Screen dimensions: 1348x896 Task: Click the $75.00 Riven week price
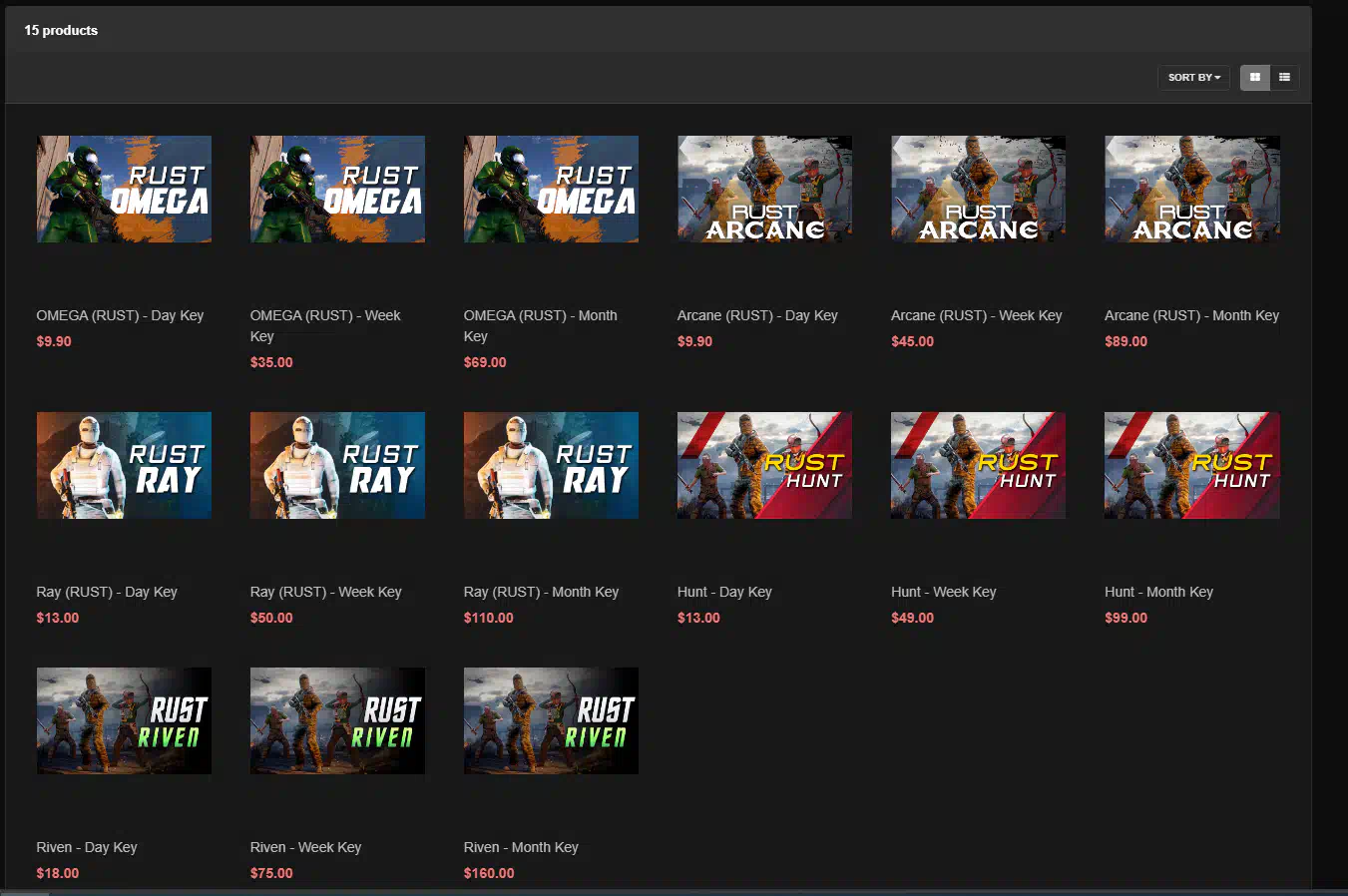pyautogui.click(x=271, y=873)
